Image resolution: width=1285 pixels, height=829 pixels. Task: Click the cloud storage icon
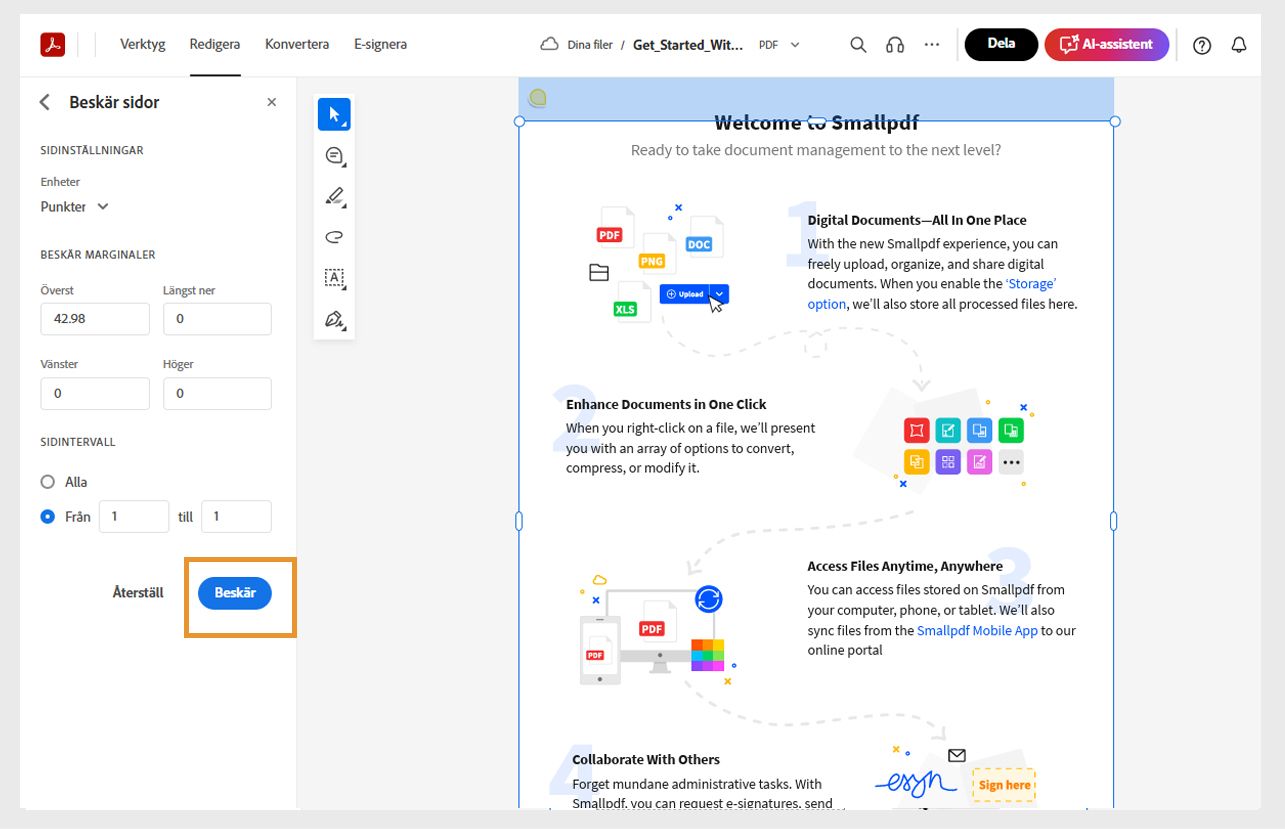pyautogui.click(x=549, y=45)
